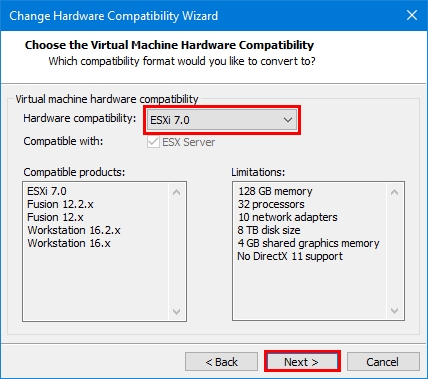Click the Limitations list up scroll arrow
Image resolution: width=428 pixels, height=379 pixels.
(x=395, y=192)
